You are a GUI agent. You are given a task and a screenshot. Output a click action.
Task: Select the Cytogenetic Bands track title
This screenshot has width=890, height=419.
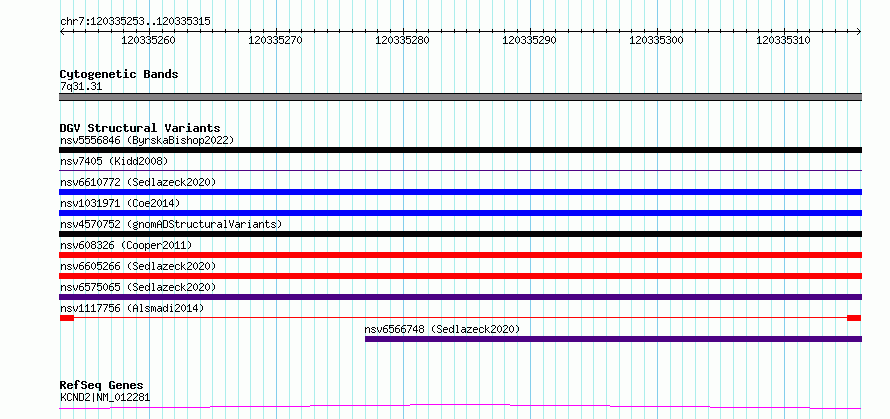(x=119, y=74)
